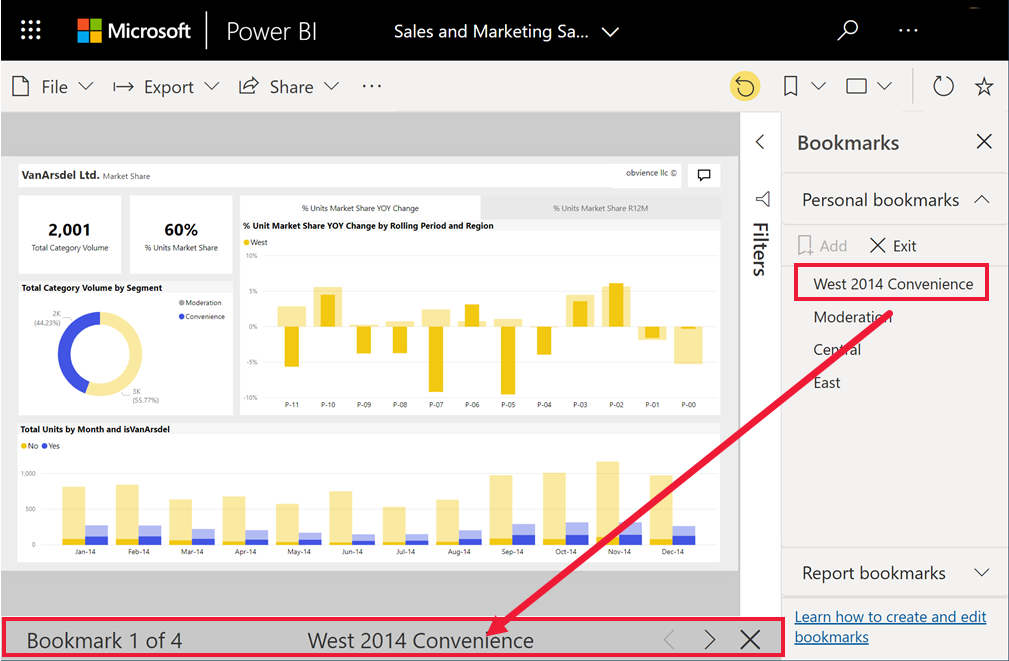Open the search magnifier icon
The width and height of the screenshot is (1009, 661).
tap(847, 30)
